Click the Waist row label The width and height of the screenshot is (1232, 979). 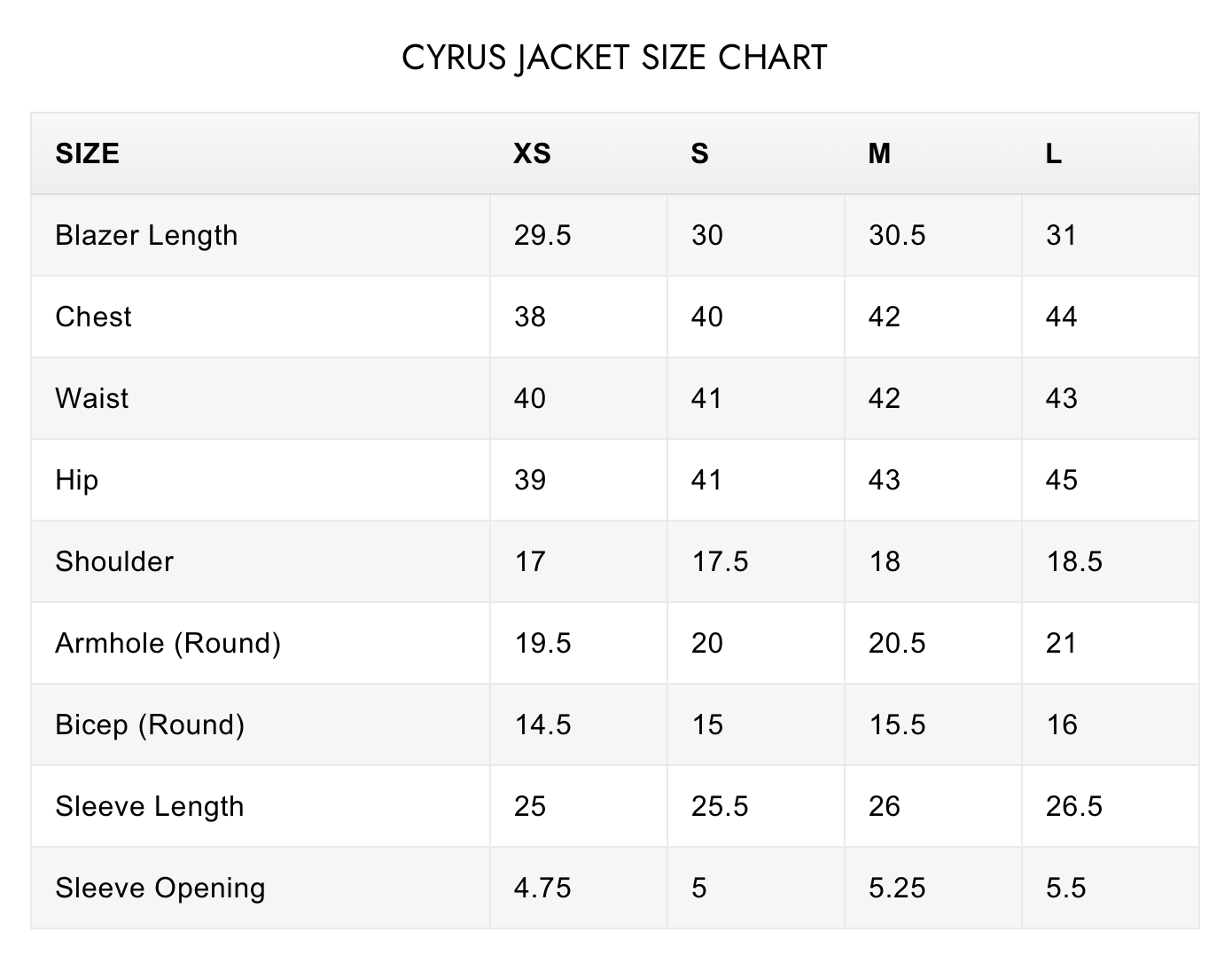[91, 398]
